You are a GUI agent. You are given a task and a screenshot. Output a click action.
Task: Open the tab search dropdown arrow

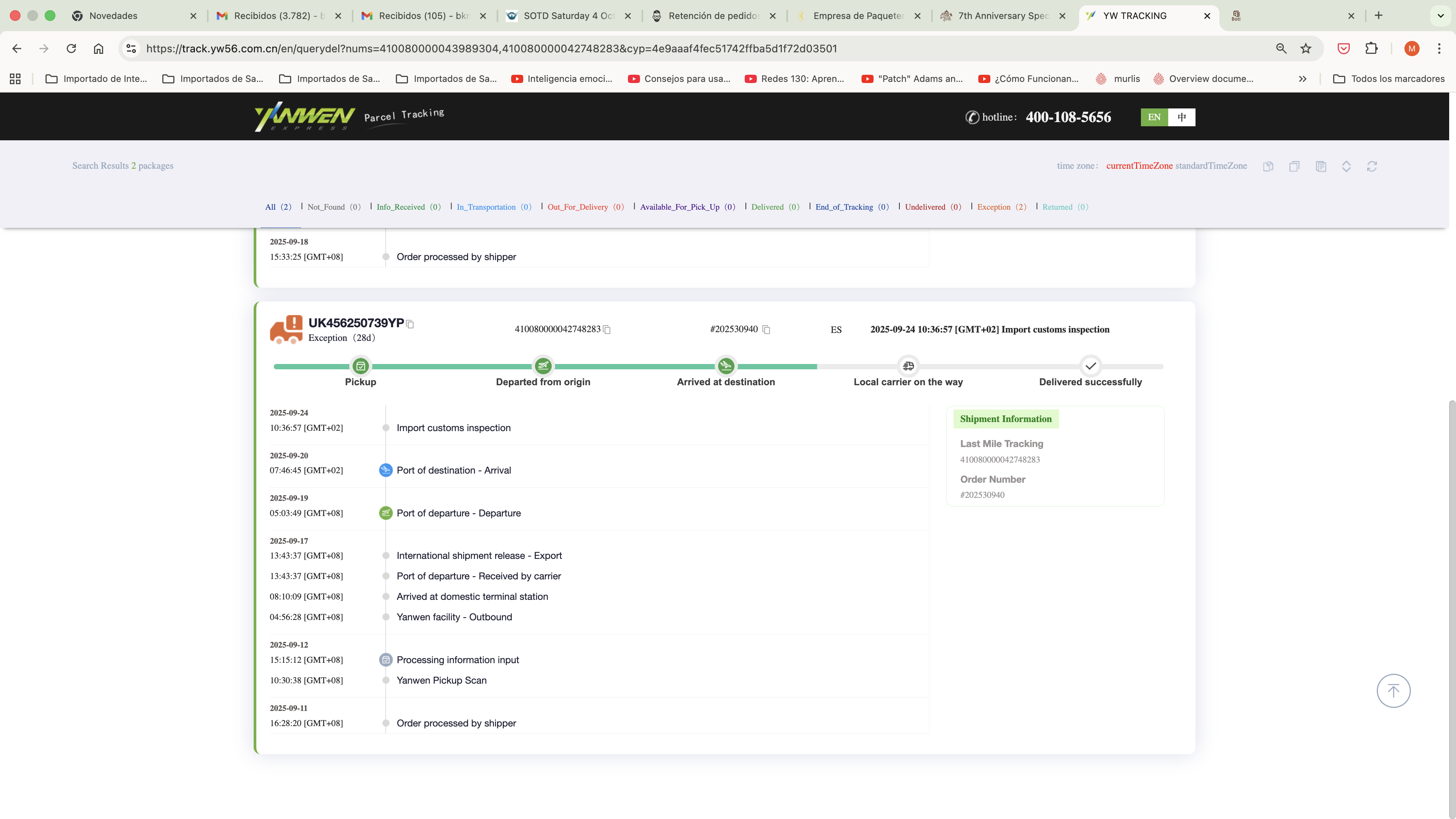1440,16
